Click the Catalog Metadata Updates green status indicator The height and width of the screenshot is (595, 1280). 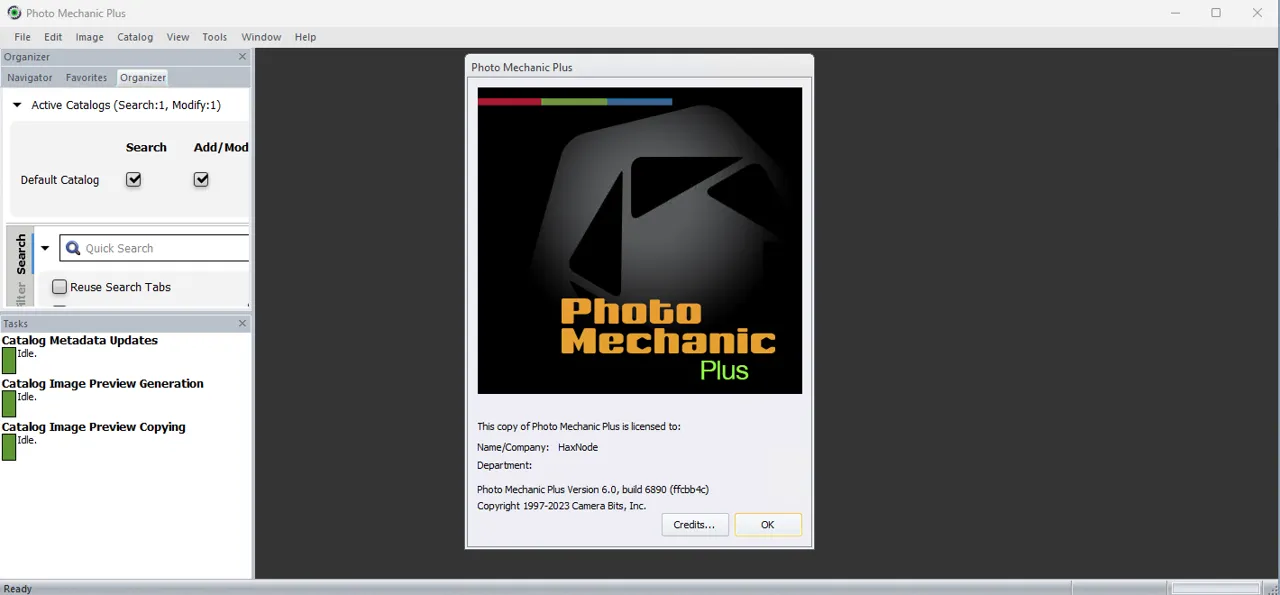[x=9, y=360]
